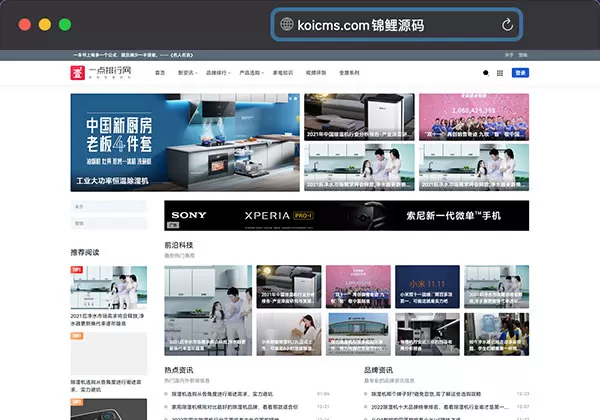Viewport: 600px width, 420px height.
Task: Open the 全屋系列 nav item
Action: coord(349,73)
